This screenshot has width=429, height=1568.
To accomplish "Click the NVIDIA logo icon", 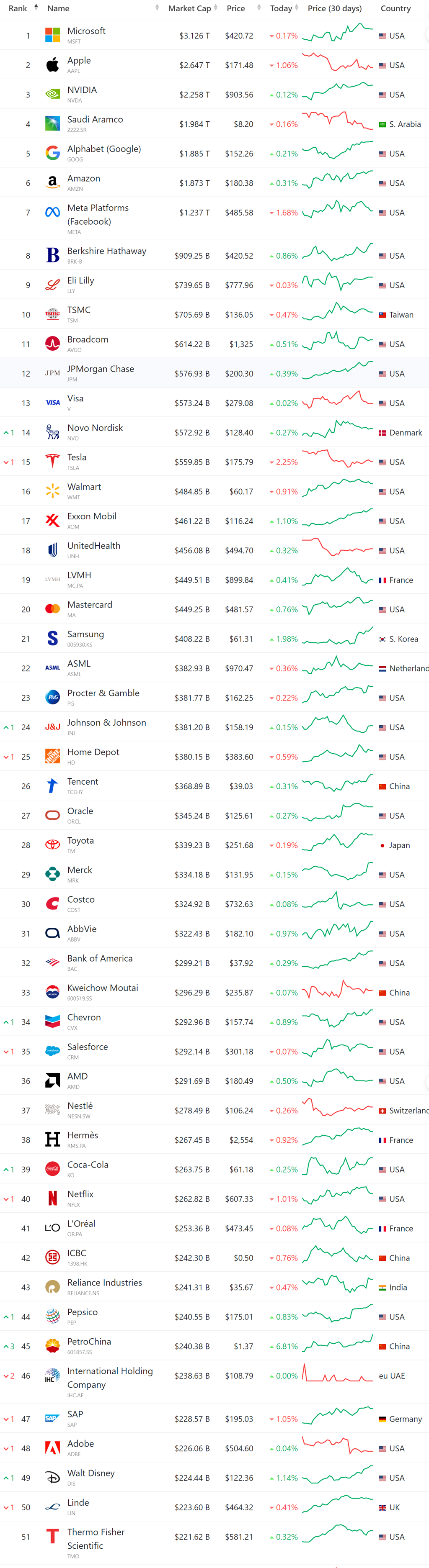I will 52,94.
